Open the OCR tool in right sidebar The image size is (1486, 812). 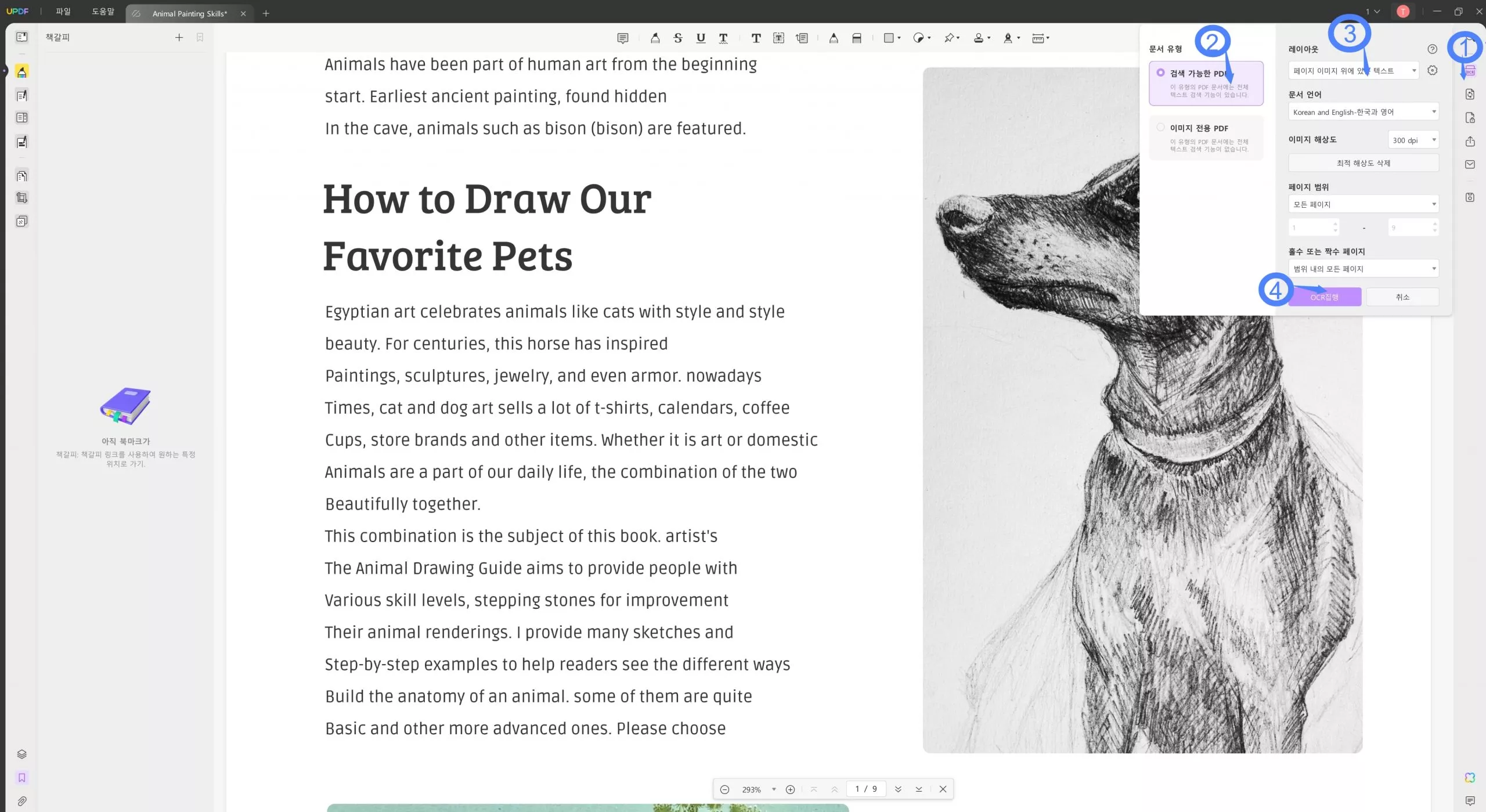[x=1470, y=71]
